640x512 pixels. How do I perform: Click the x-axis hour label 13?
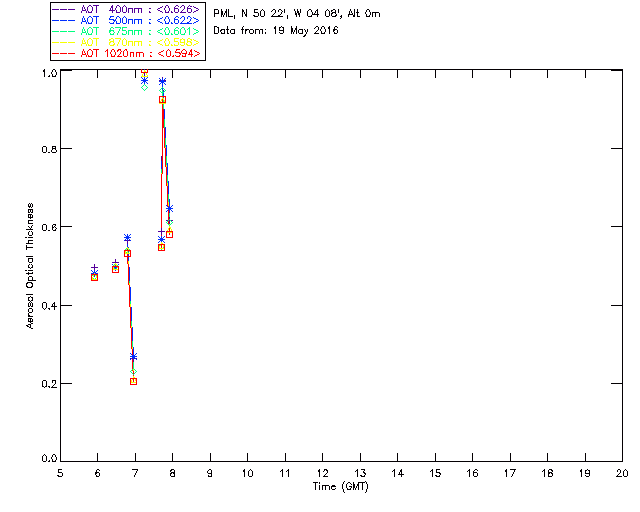click(x=360, y=473)
